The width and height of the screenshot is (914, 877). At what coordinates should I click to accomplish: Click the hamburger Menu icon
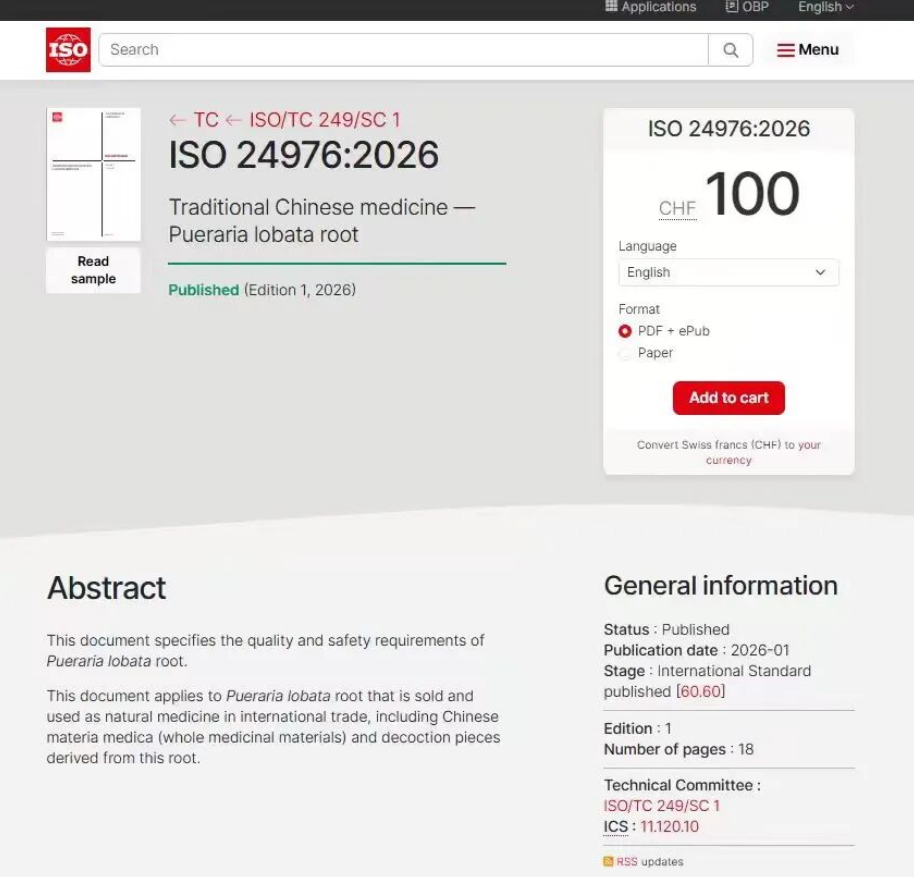click(786, 50)
